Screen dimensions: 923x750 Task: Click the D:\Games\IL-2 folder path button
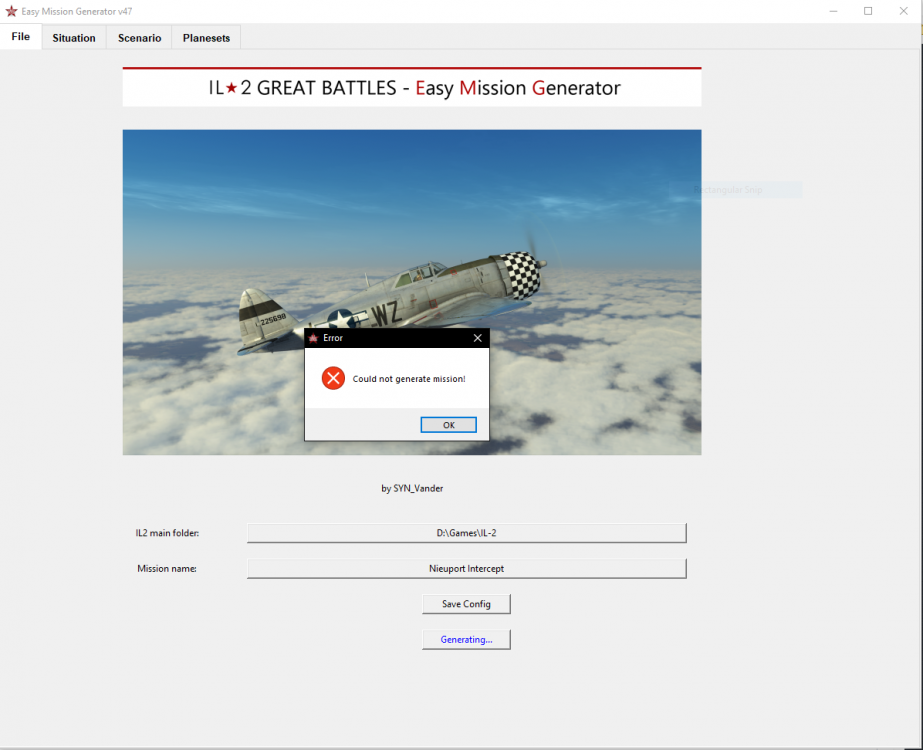(466, 533)
